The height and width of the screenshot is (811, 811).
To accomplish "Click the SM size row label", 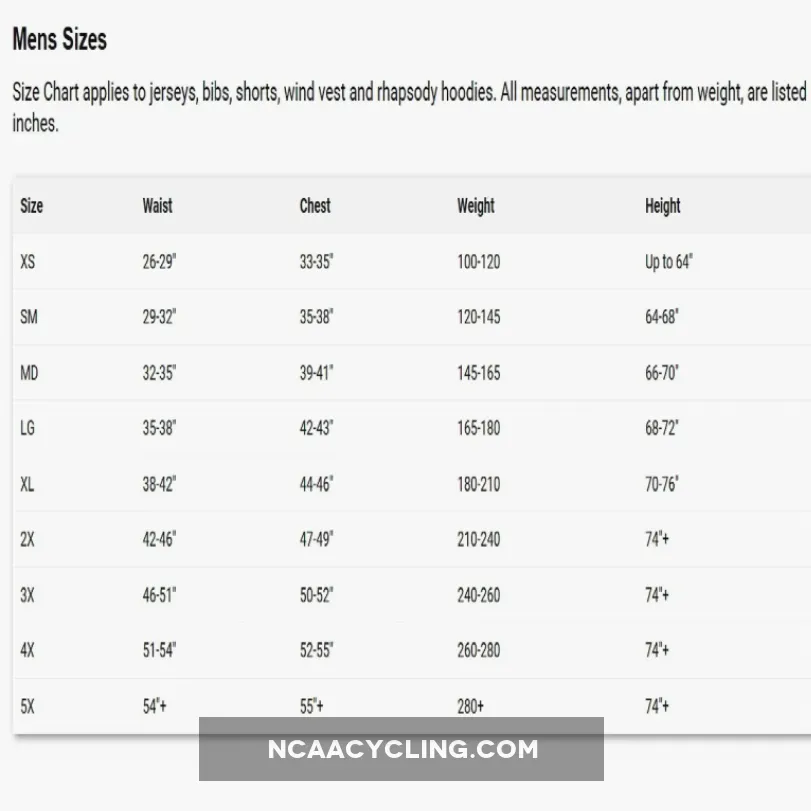I will coord(29,317).
